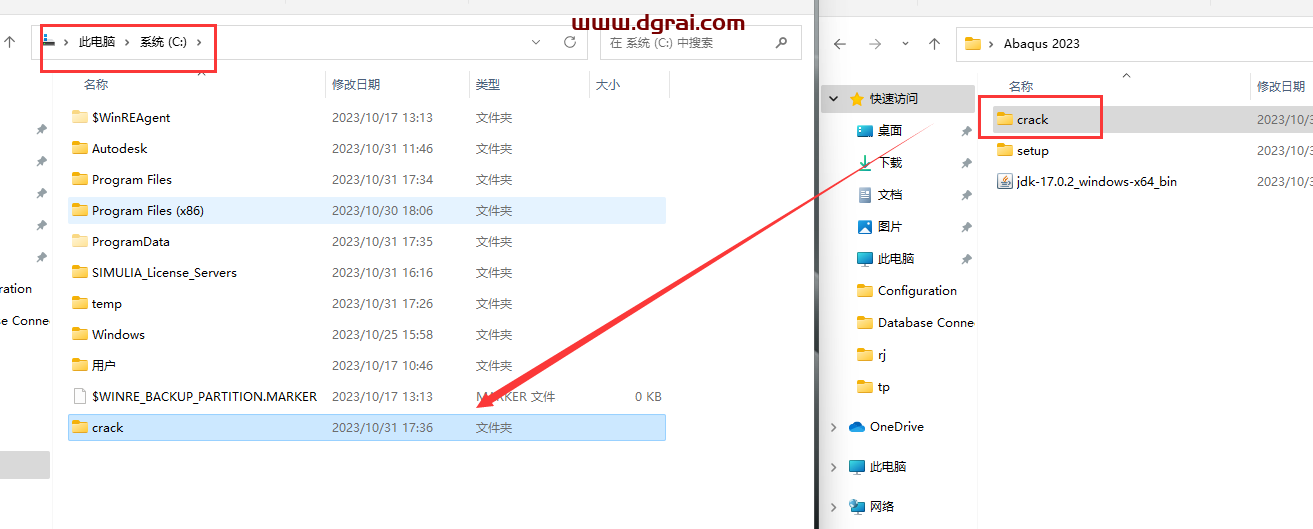This screenshot has height=529, width=1313.
Task: Open 桌面 in quick access sidebar
Action: tap(890, 130)
